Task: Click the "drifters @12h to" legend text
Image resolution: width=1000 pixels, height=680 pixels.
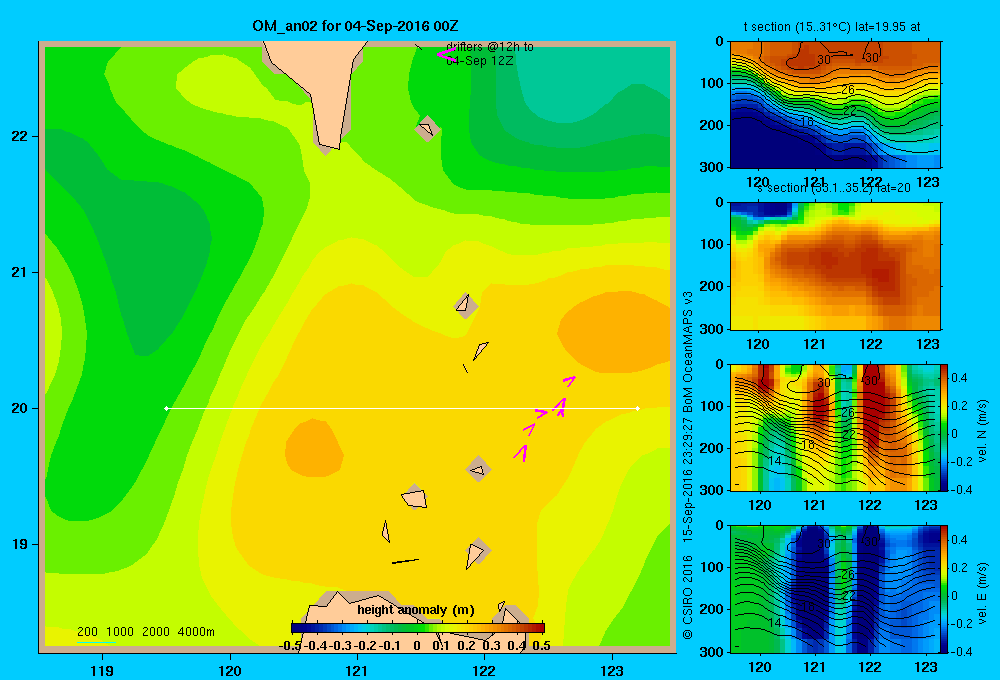Action: pyautogui.click(x=490, y=47)
